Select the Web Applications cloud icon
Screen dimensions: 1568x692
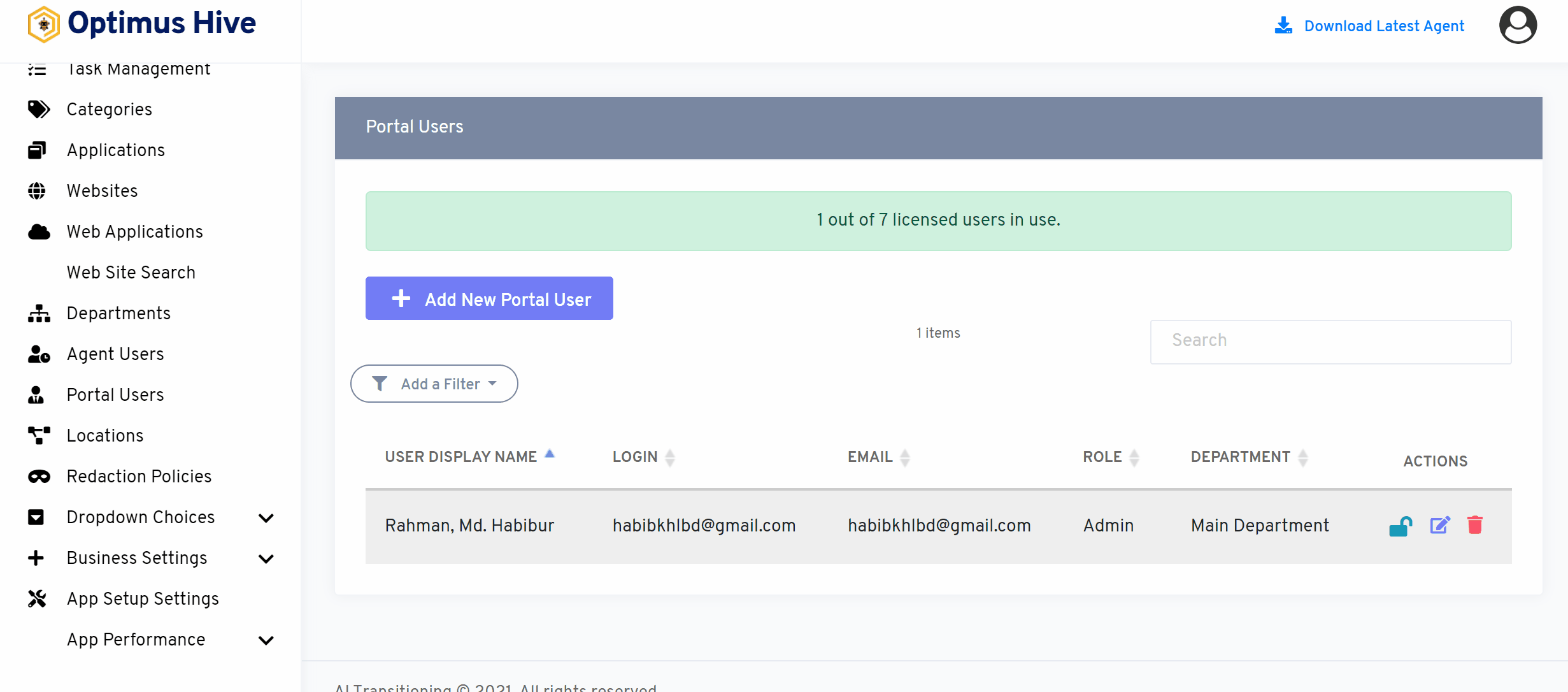pyautogui.click(x=38, y=231)
